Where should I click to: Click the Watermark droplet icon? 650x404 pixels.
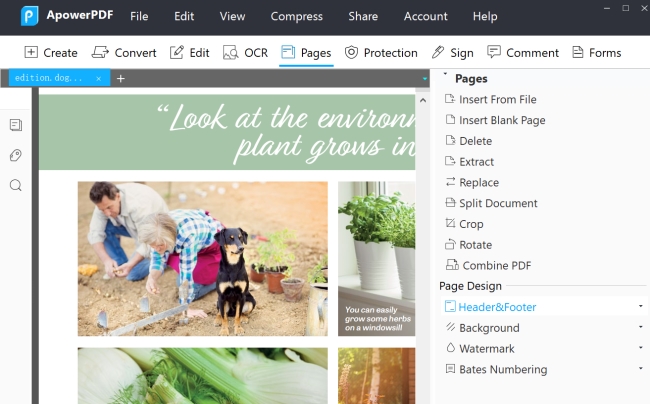[450, 348]
